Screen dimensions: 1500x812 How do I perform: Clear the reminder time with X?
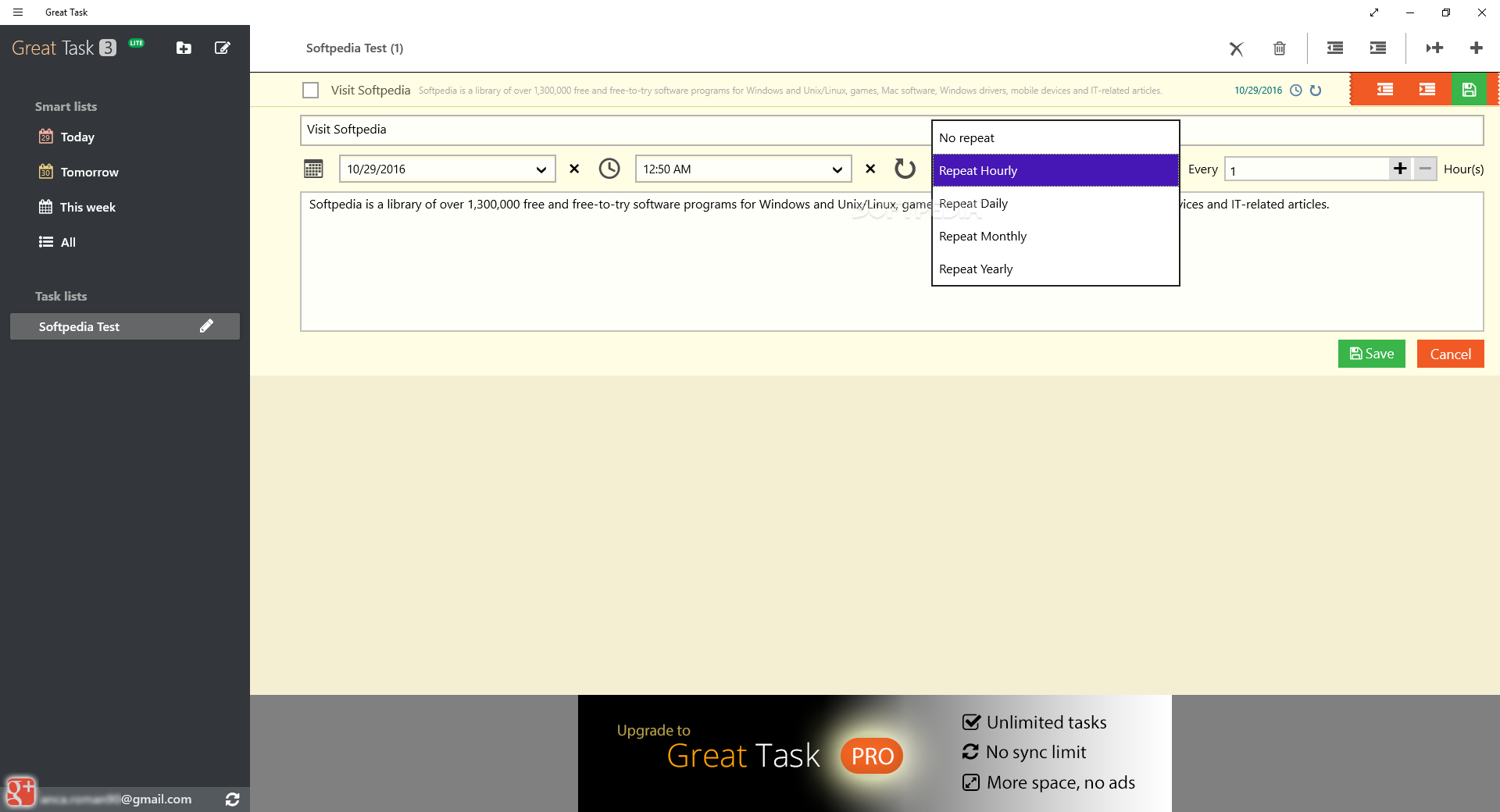[870, 169]
